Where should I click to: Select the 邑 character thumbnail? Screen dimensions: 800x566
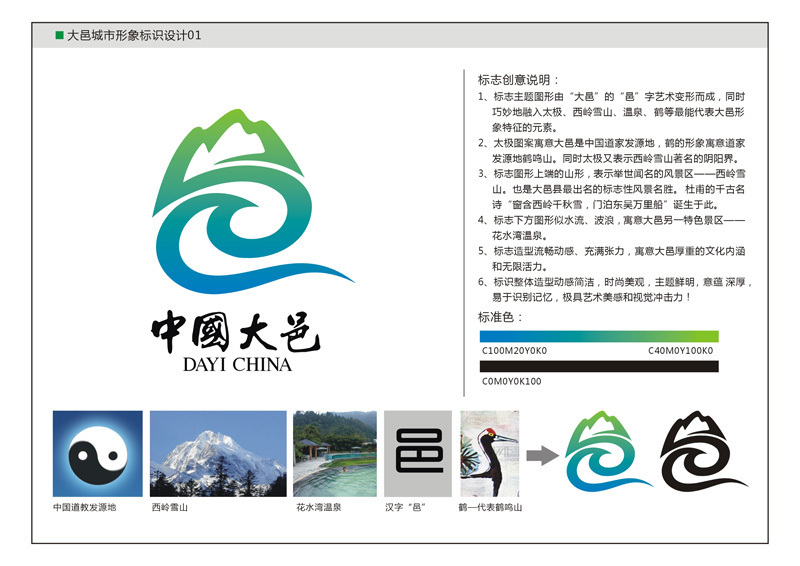[418, 453]
